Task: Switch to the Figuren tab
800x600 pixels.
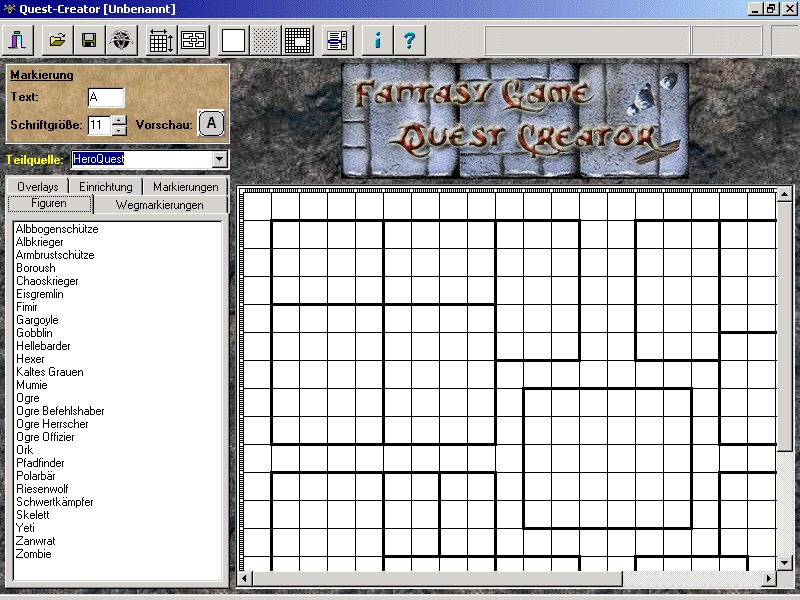Action: pos(49,204)
